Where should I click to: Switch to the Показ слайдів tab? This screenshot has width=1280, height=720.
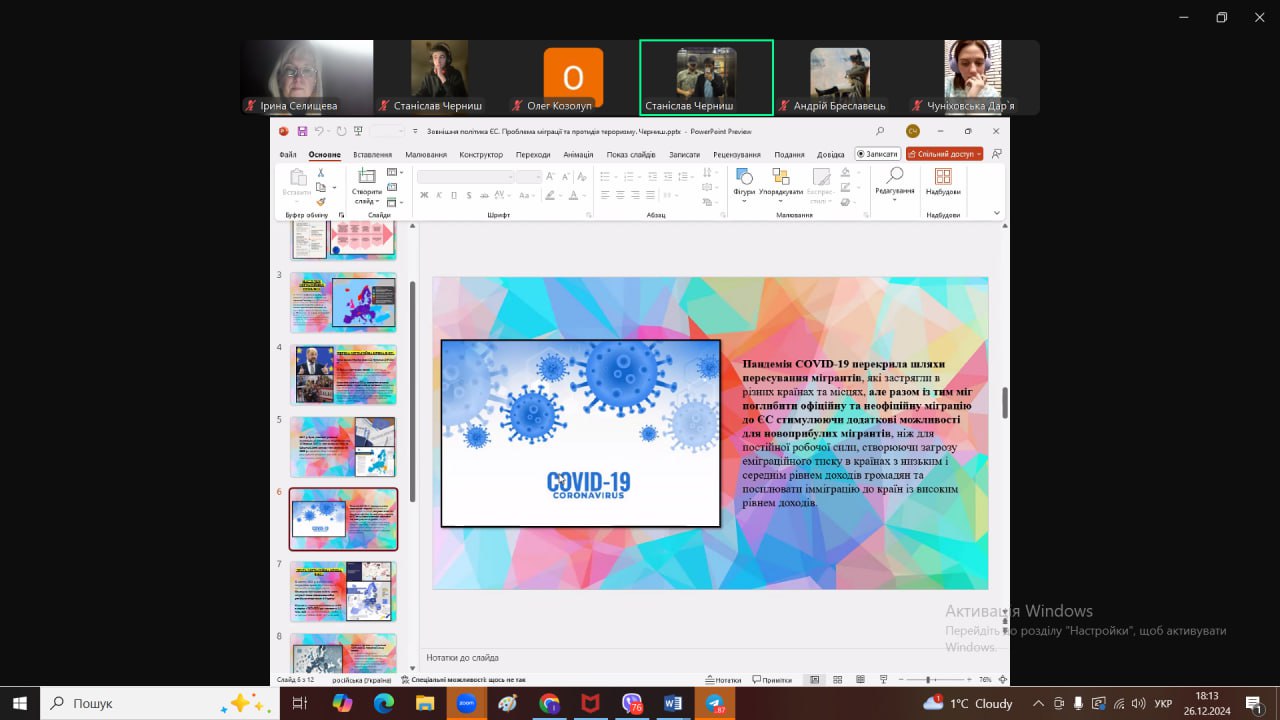pyautogui.click(x=631, y=155)
